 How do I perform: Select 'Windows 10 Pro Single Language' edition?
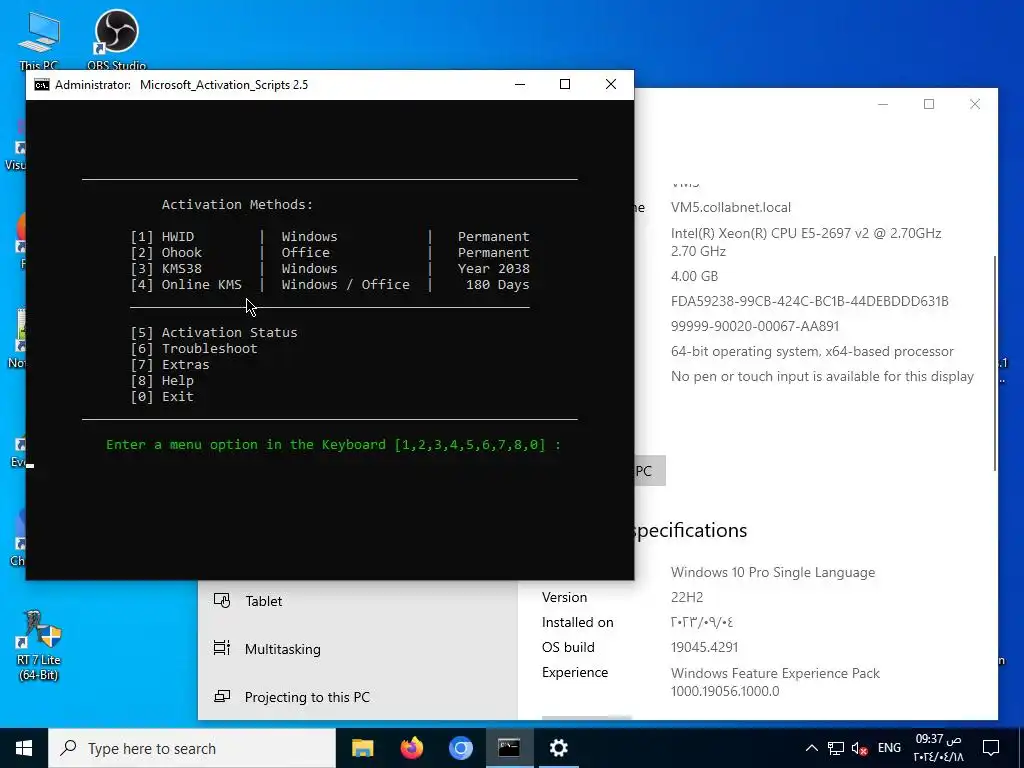773,573
